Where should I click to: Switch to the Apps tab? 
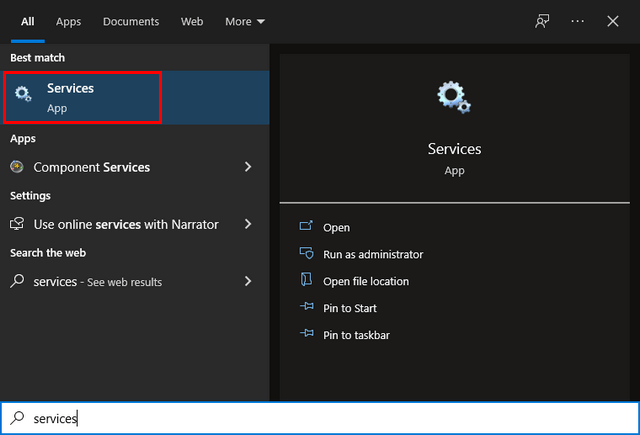(x=68, y=21)
